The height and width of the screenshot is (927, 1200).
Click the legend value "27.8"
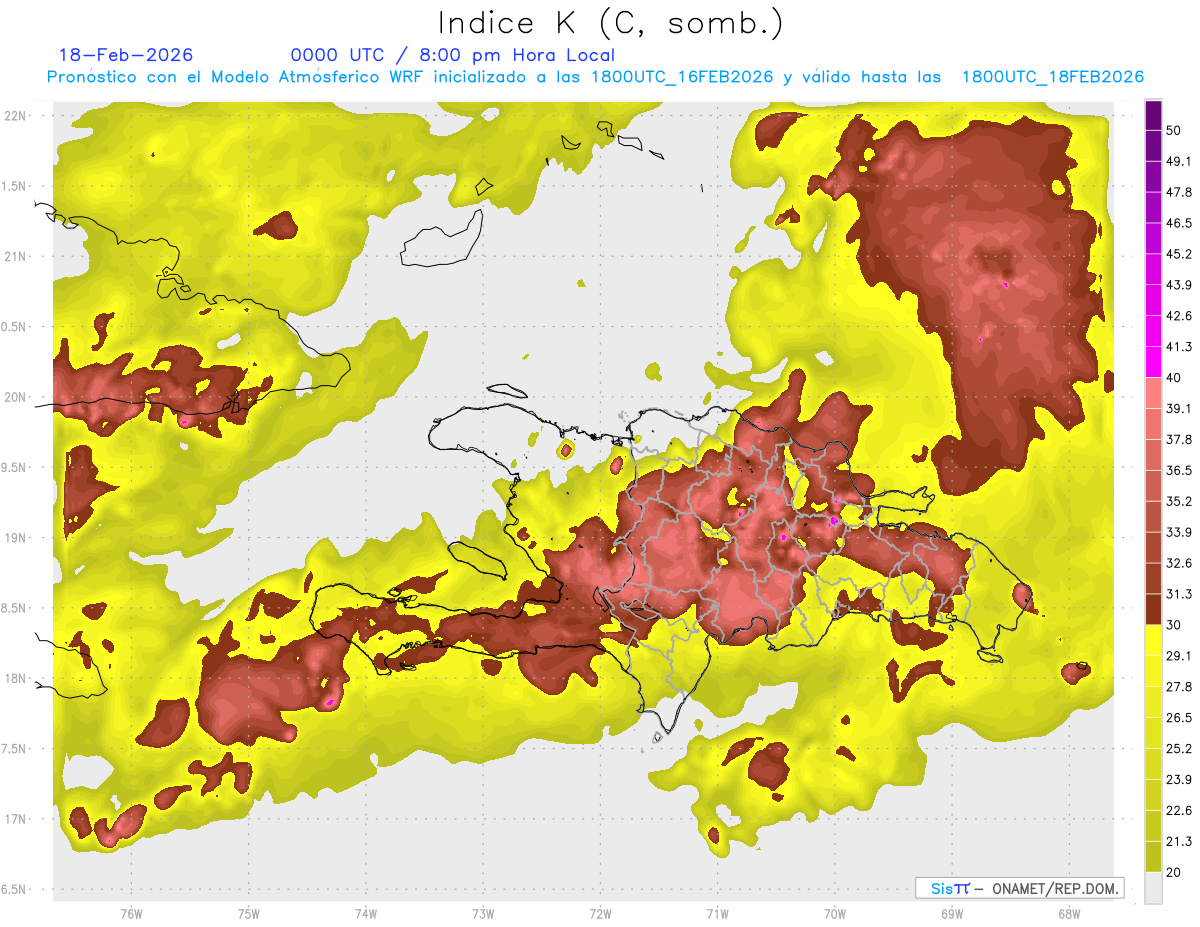[x=1179, y=687]
